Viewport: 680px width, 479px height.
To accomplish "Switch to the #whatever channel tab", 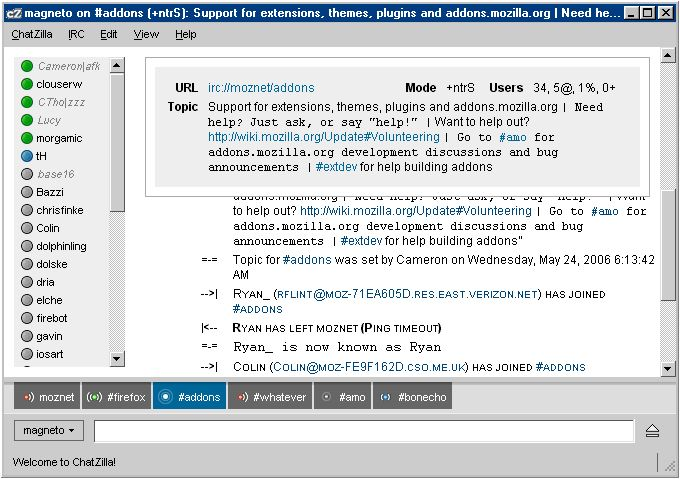I will point(270,397).
